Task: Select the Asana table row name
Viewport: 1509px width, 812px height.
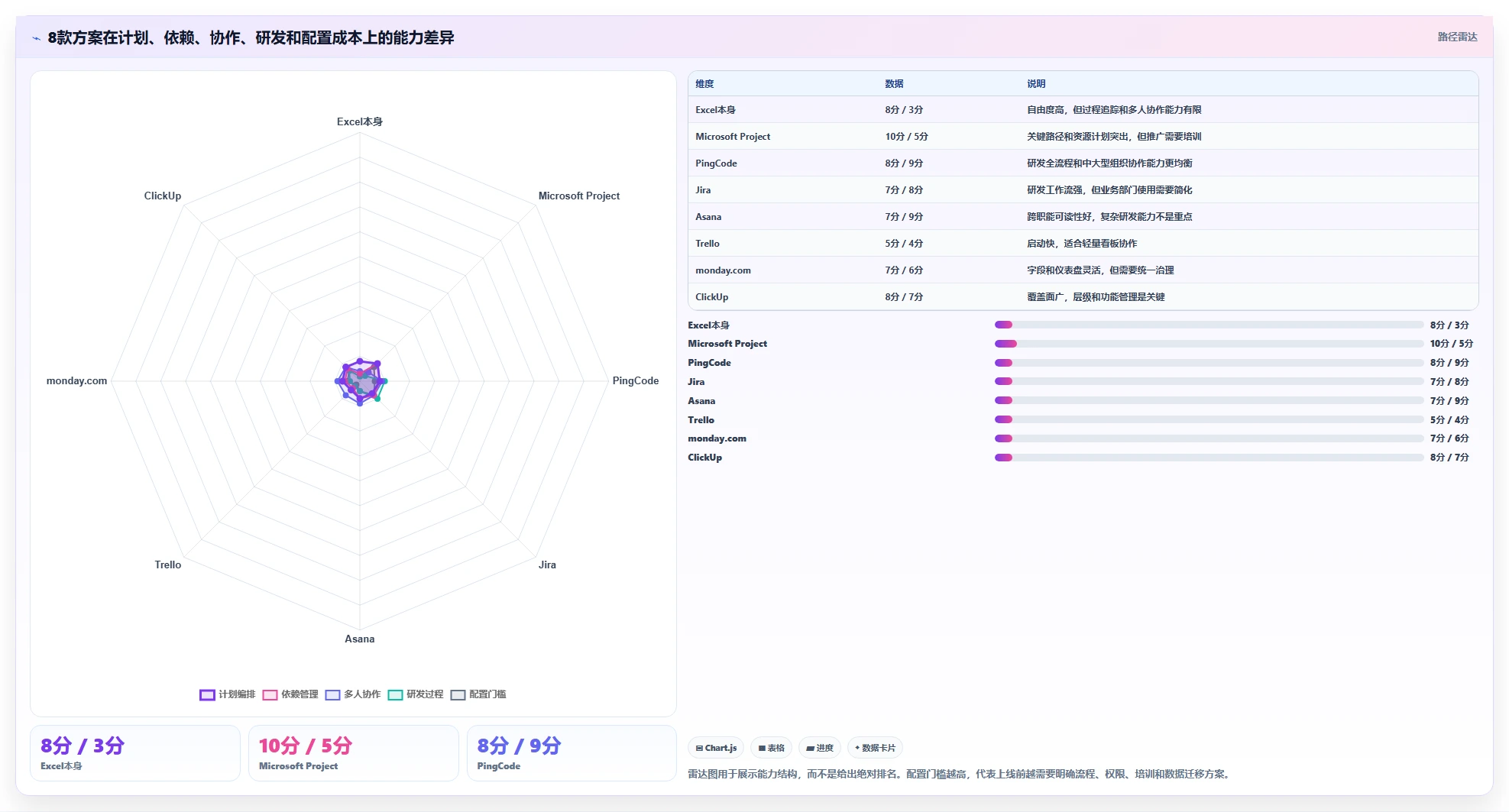Action: pyautogui.click(x=708, y=217)
